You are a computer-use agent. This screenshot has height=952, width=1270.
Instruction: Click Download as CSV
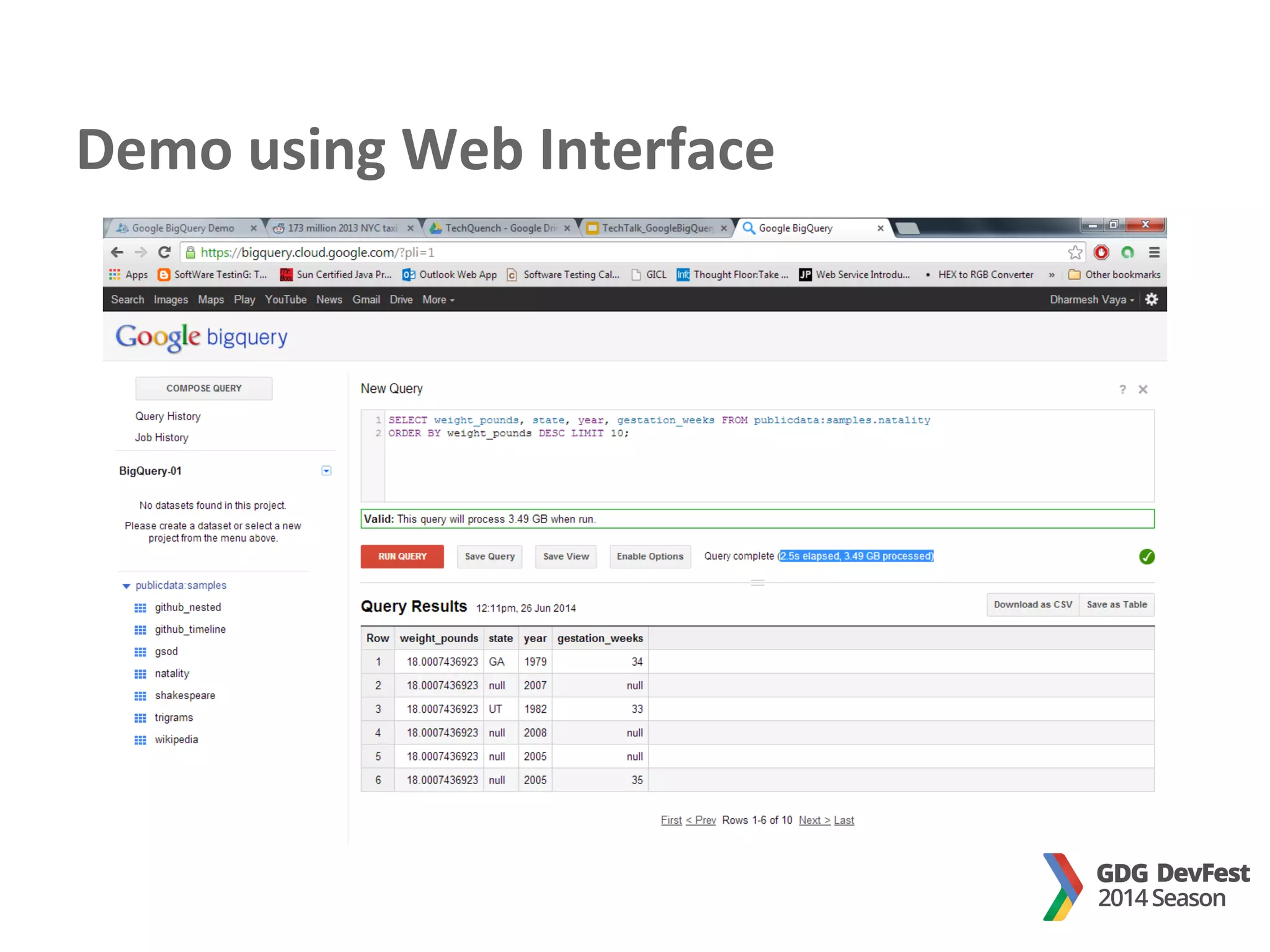1033,605
